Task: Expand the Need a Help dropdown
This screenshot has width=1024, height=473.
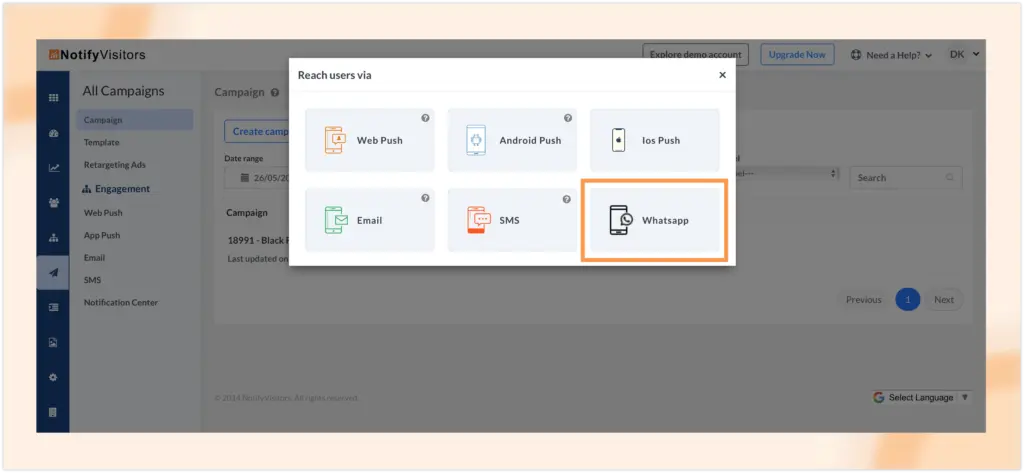Action: 891,55
